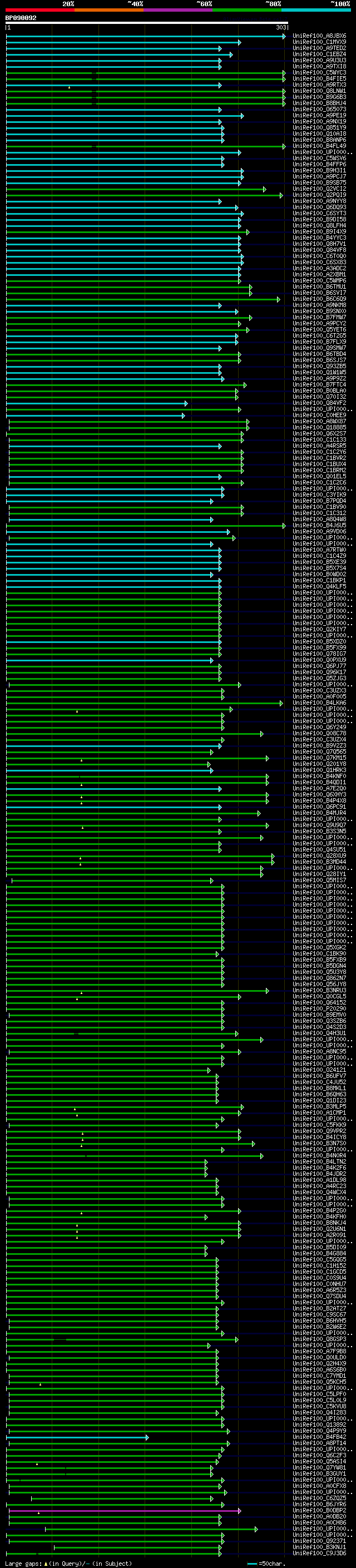Select the UniRef100_Q5MIS7 label
This screenshot has width=356, height=1568.
319,880
